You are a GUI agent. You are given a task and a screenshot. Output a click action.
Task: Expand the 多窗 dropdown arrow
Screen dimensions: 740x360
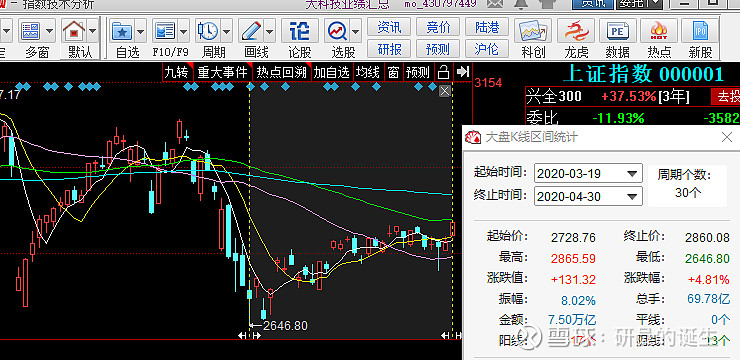[x=49, y=32]
